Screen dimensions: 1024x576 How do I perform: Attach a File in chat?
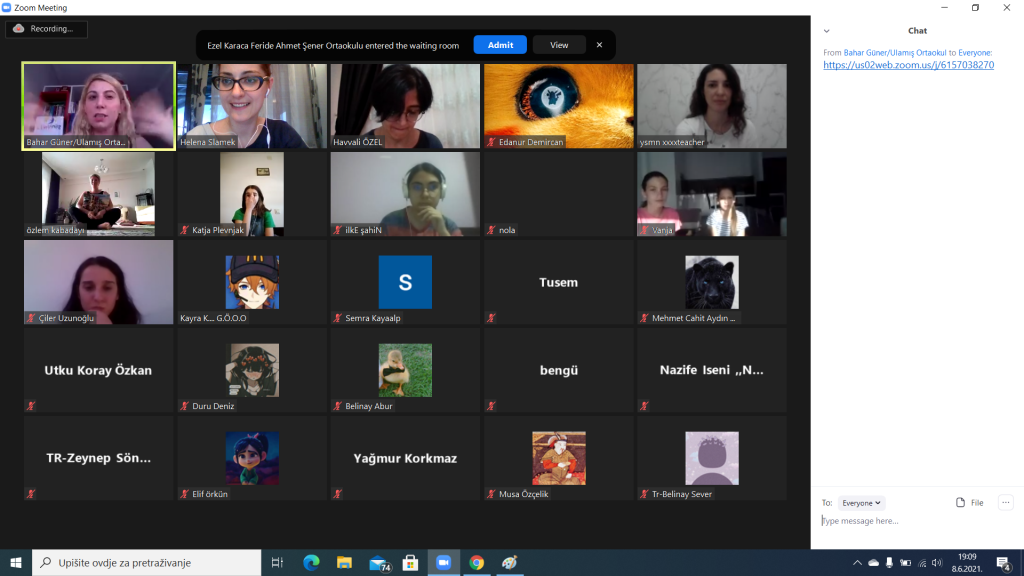click(x=969, y=503)
